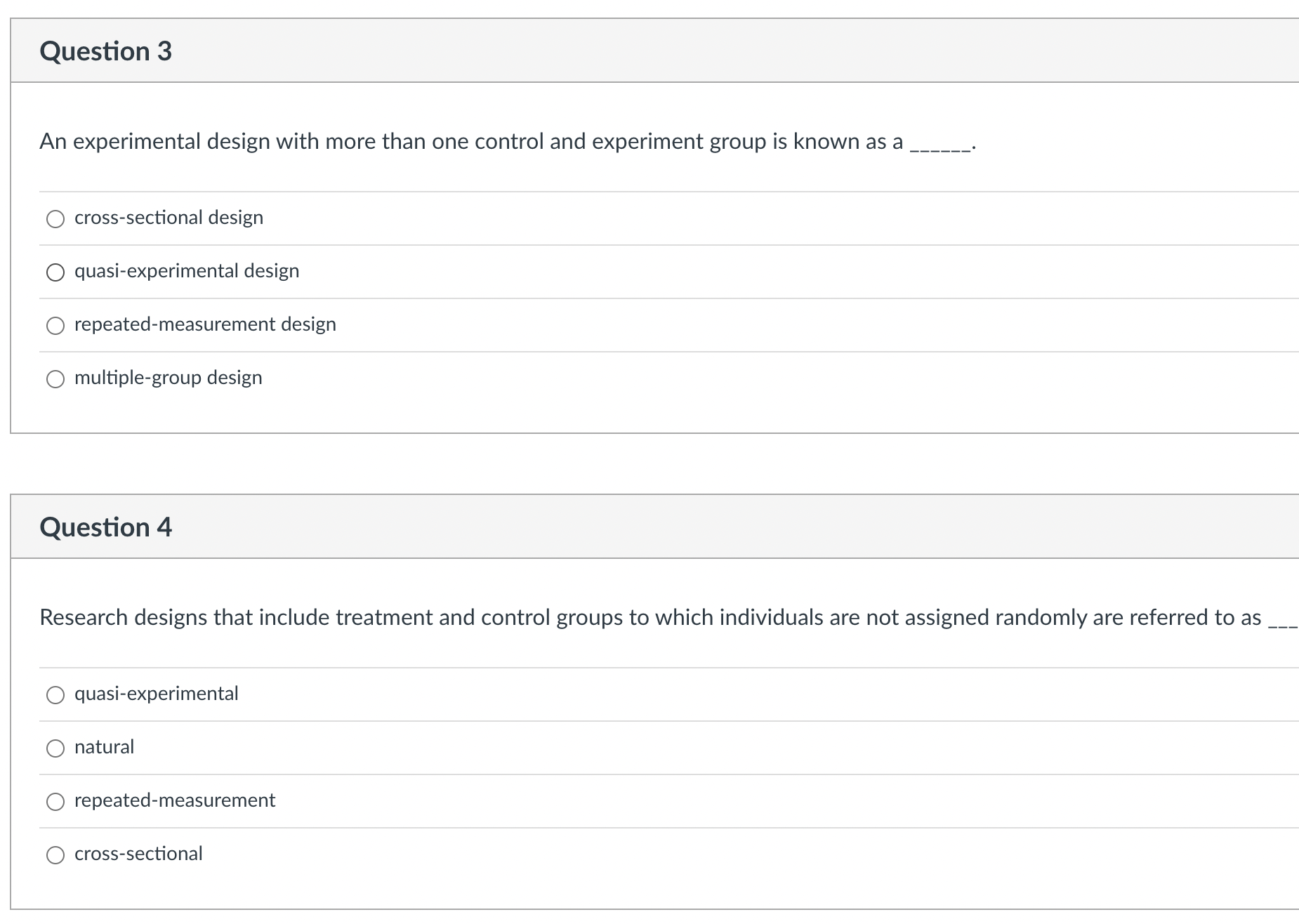Click the quasi-experimental design answer text
1299x924 pixels.
187,270
